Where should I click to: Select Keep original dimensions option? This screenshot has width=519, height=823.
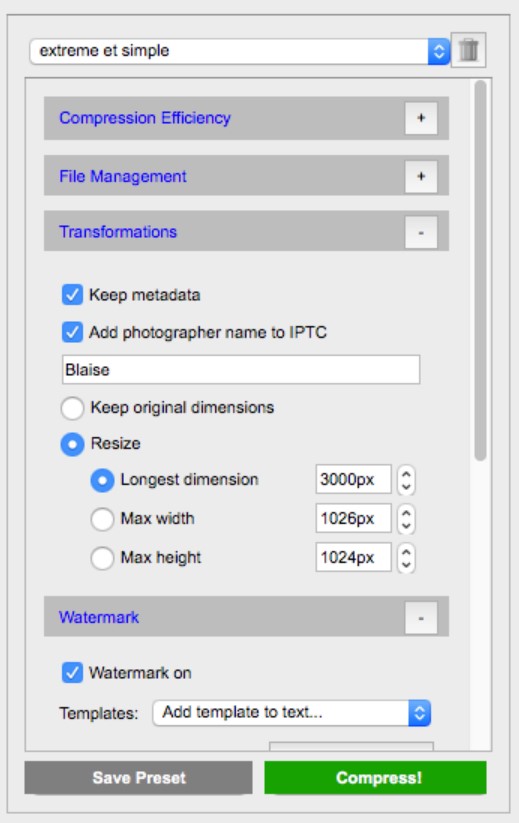pyautogui.click(x=72, y=408)
